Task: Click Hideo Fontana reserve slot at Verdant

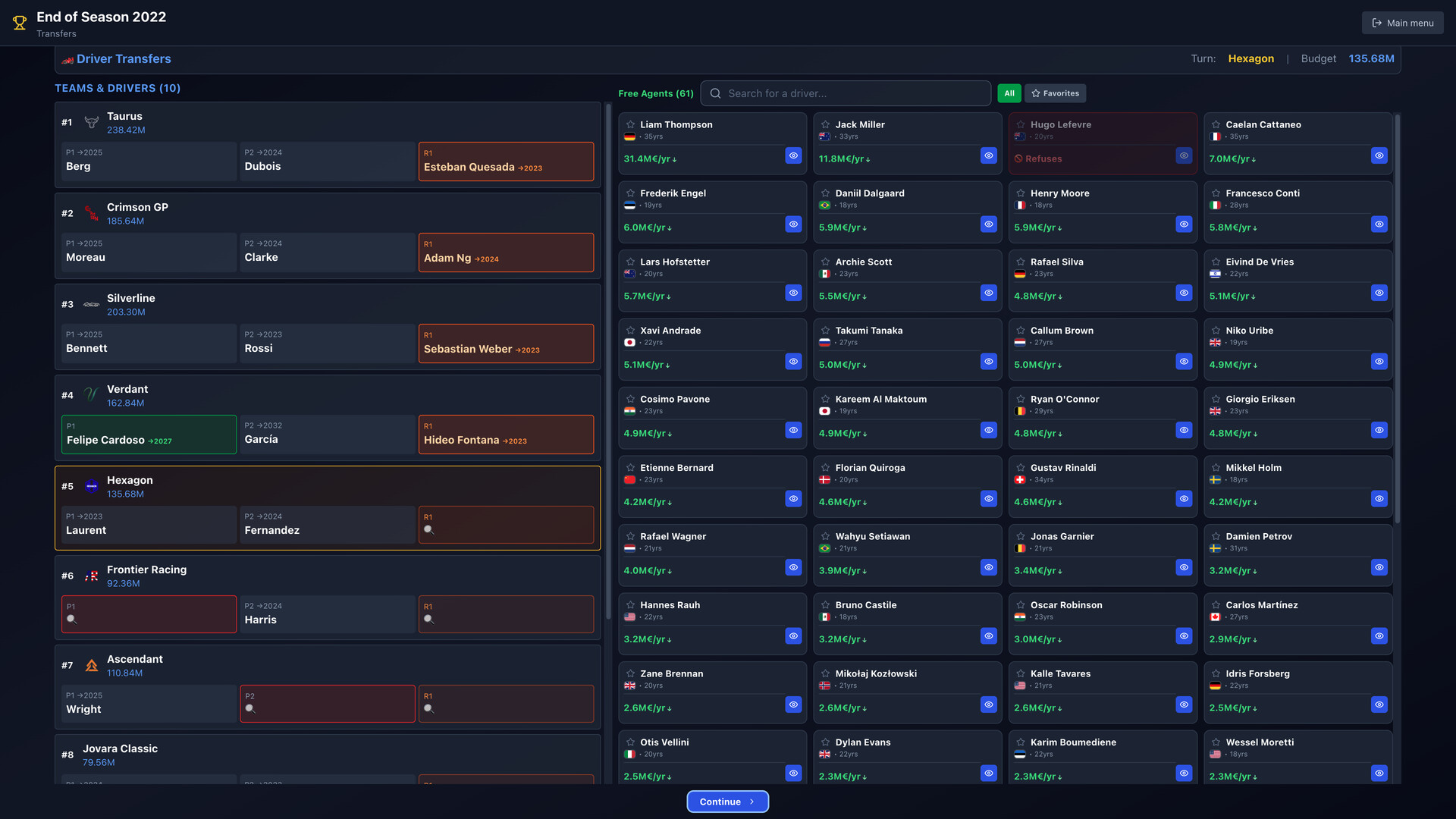Action: (x=506, y=435)
